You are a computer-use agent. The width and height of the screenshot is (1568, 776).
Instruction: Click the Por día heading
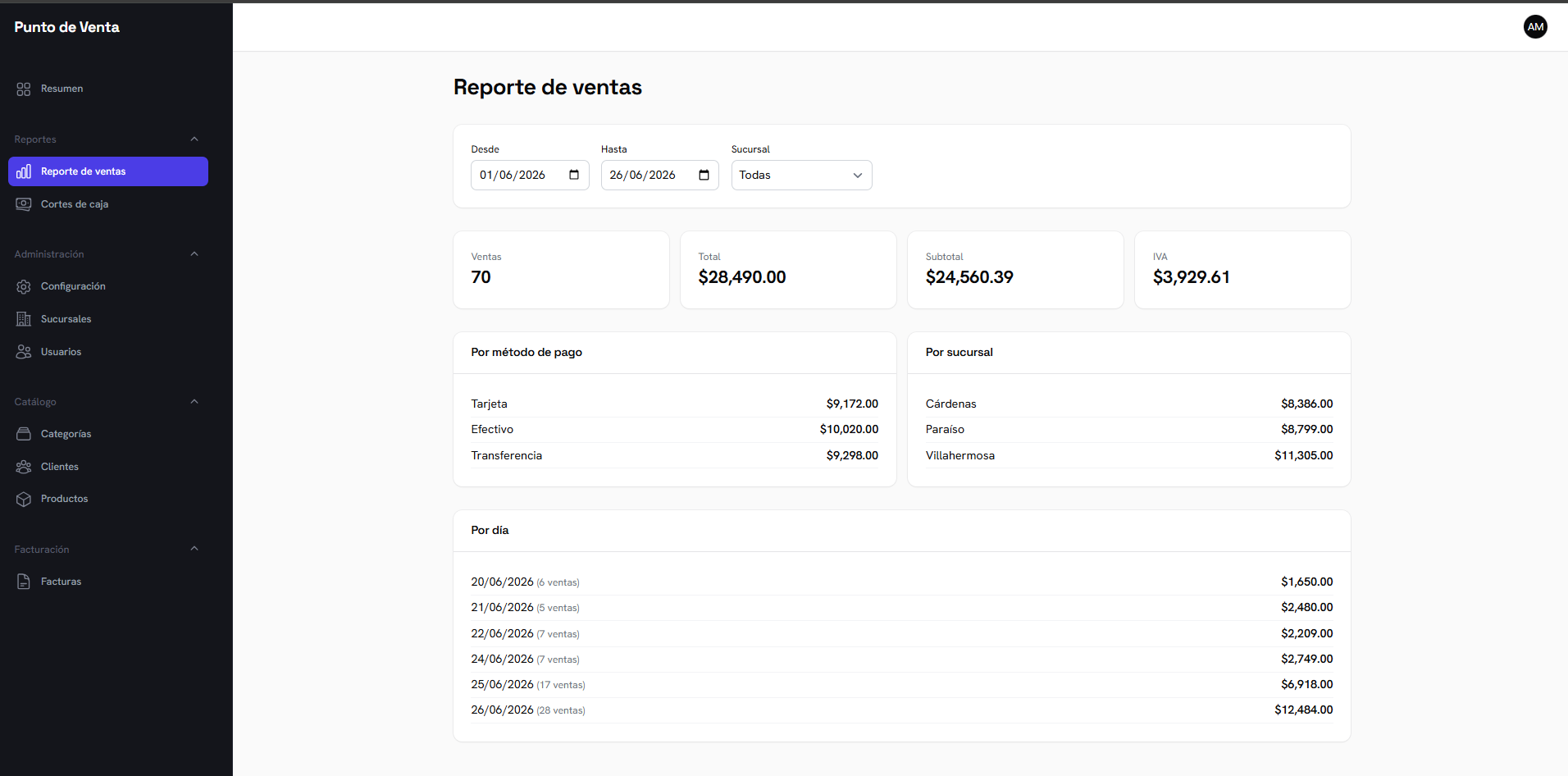(490, 530)
